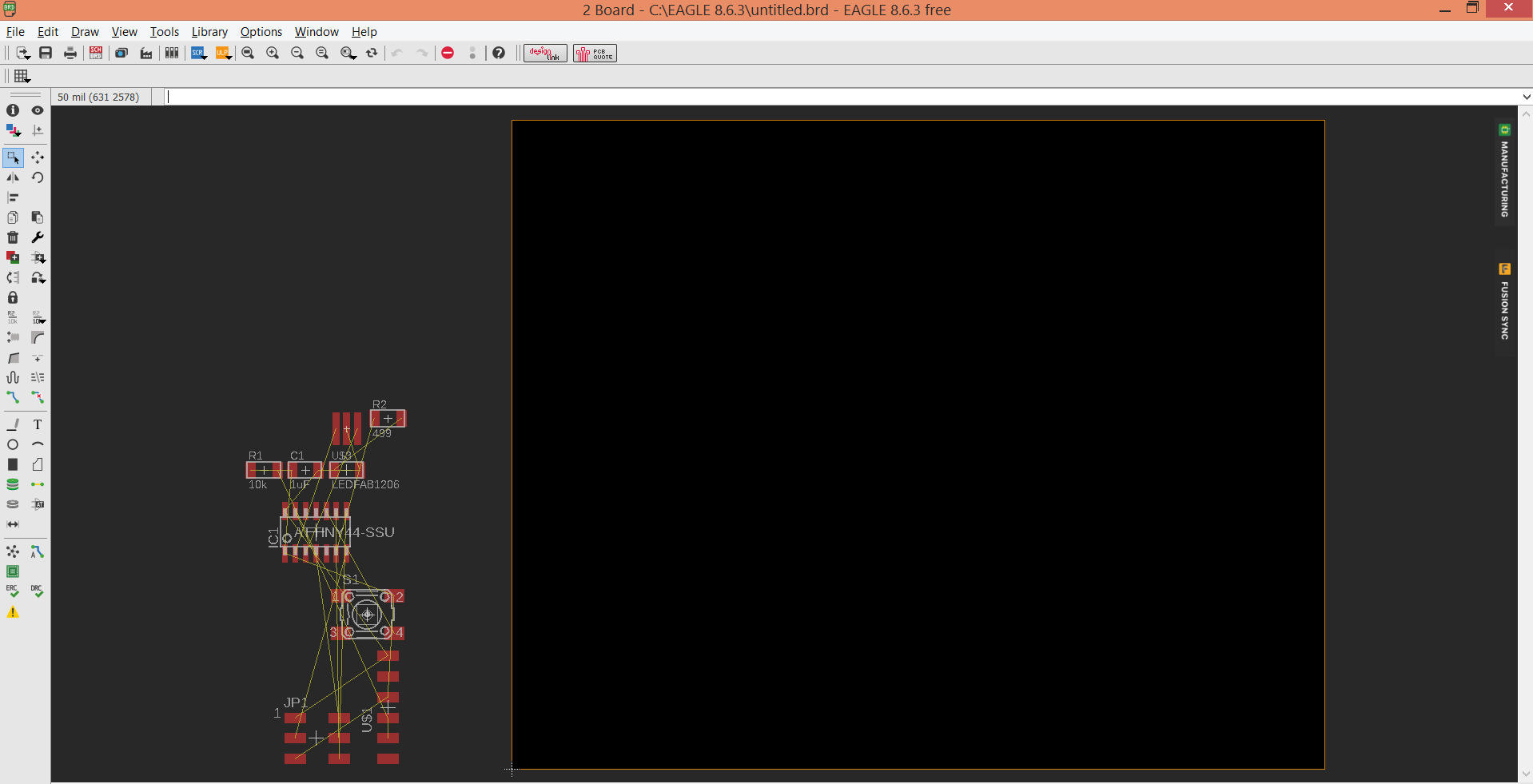Open the View menu

pos(124,32)
